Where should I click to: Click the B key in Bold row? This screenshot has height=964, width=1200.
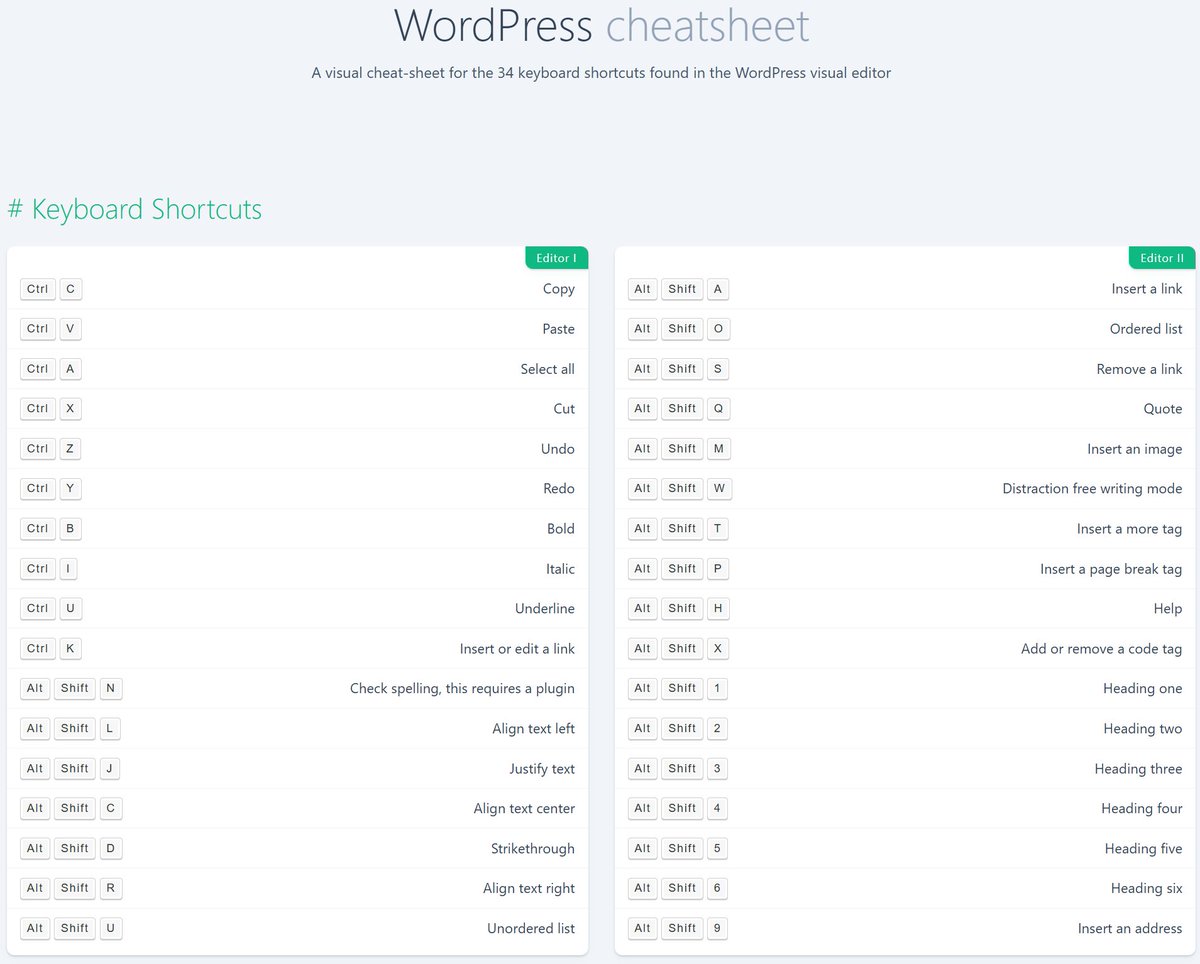tap(70, 529)
